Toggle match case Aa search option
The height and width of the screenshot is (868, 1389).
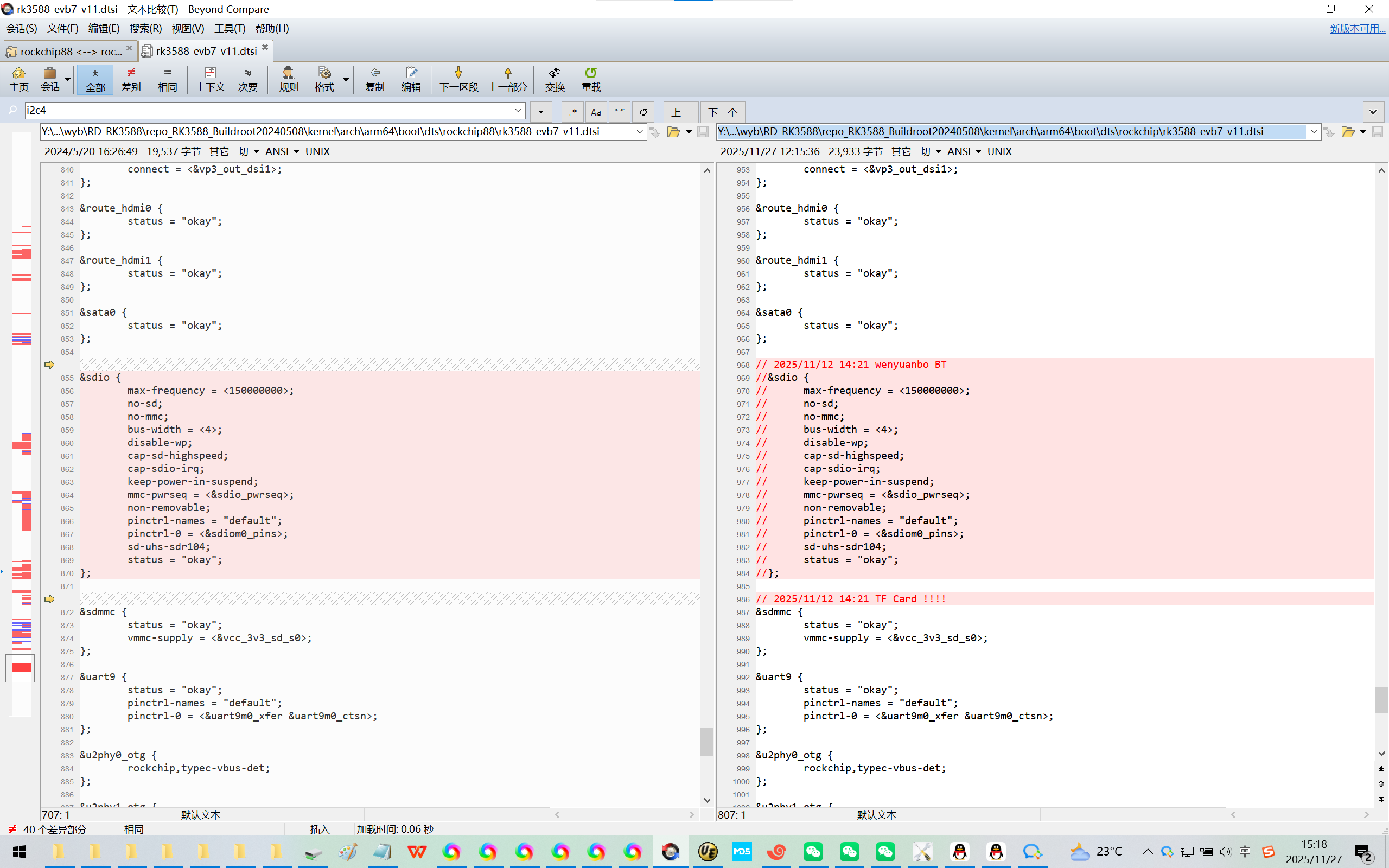(596, 112)
